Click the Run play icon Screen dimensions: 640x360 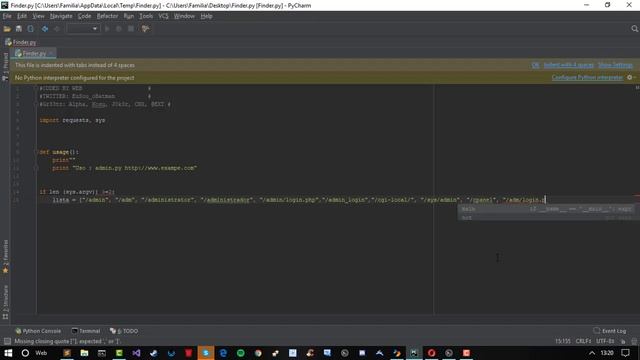tap(107, 29)
